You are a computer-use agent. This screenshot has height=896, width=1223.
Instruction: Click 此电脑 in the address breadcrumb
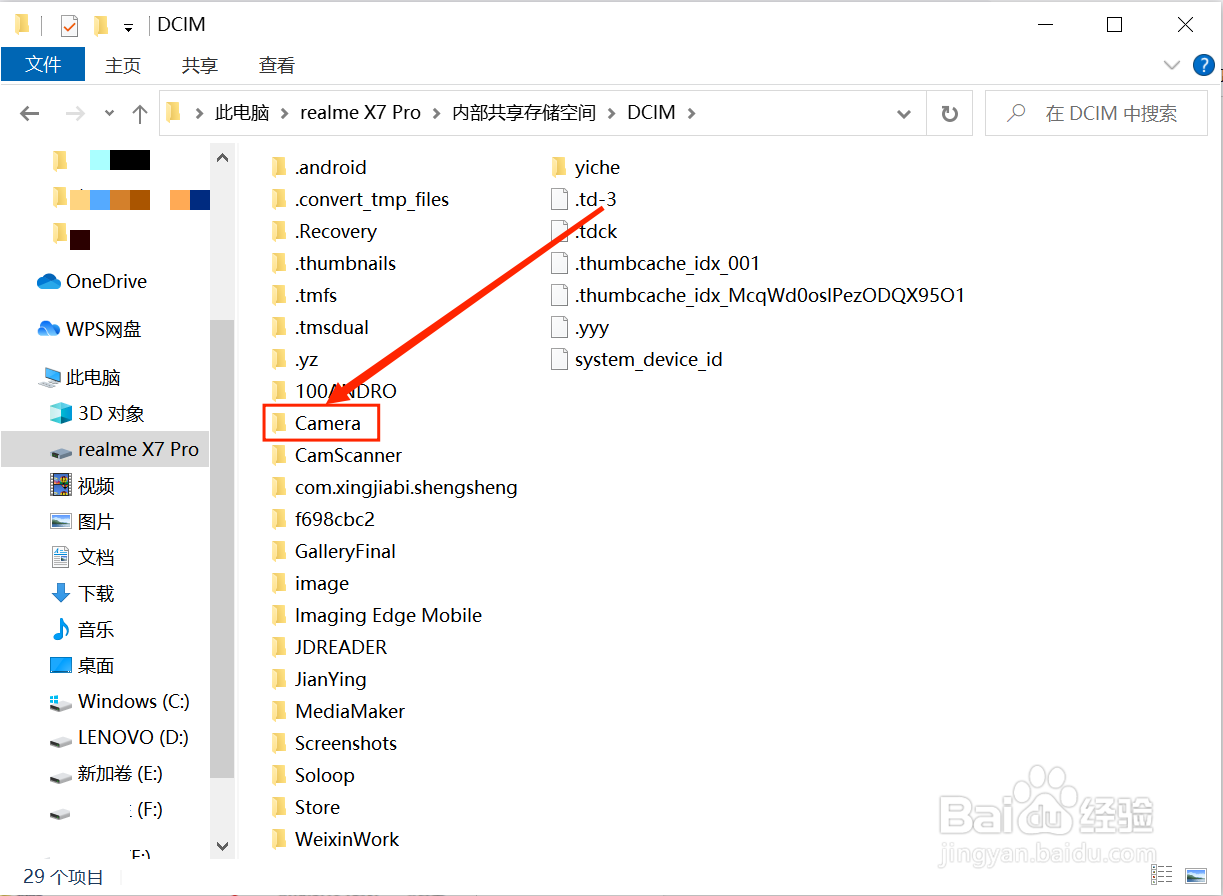point(242,113)
